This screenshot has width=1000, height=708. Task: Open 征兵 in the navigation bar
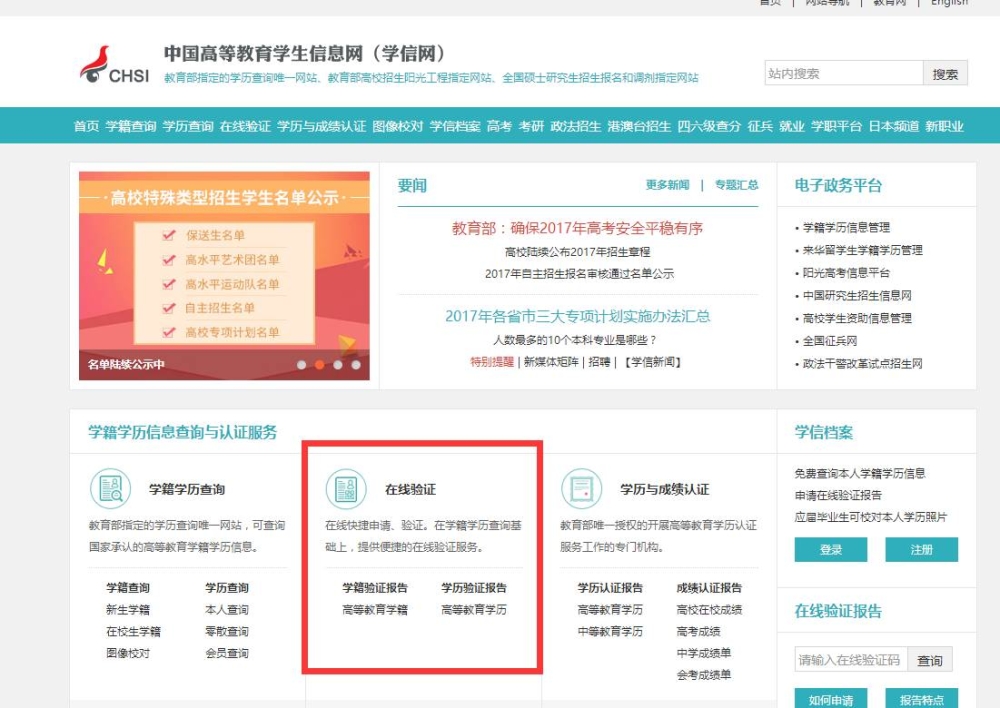[760, 126]
